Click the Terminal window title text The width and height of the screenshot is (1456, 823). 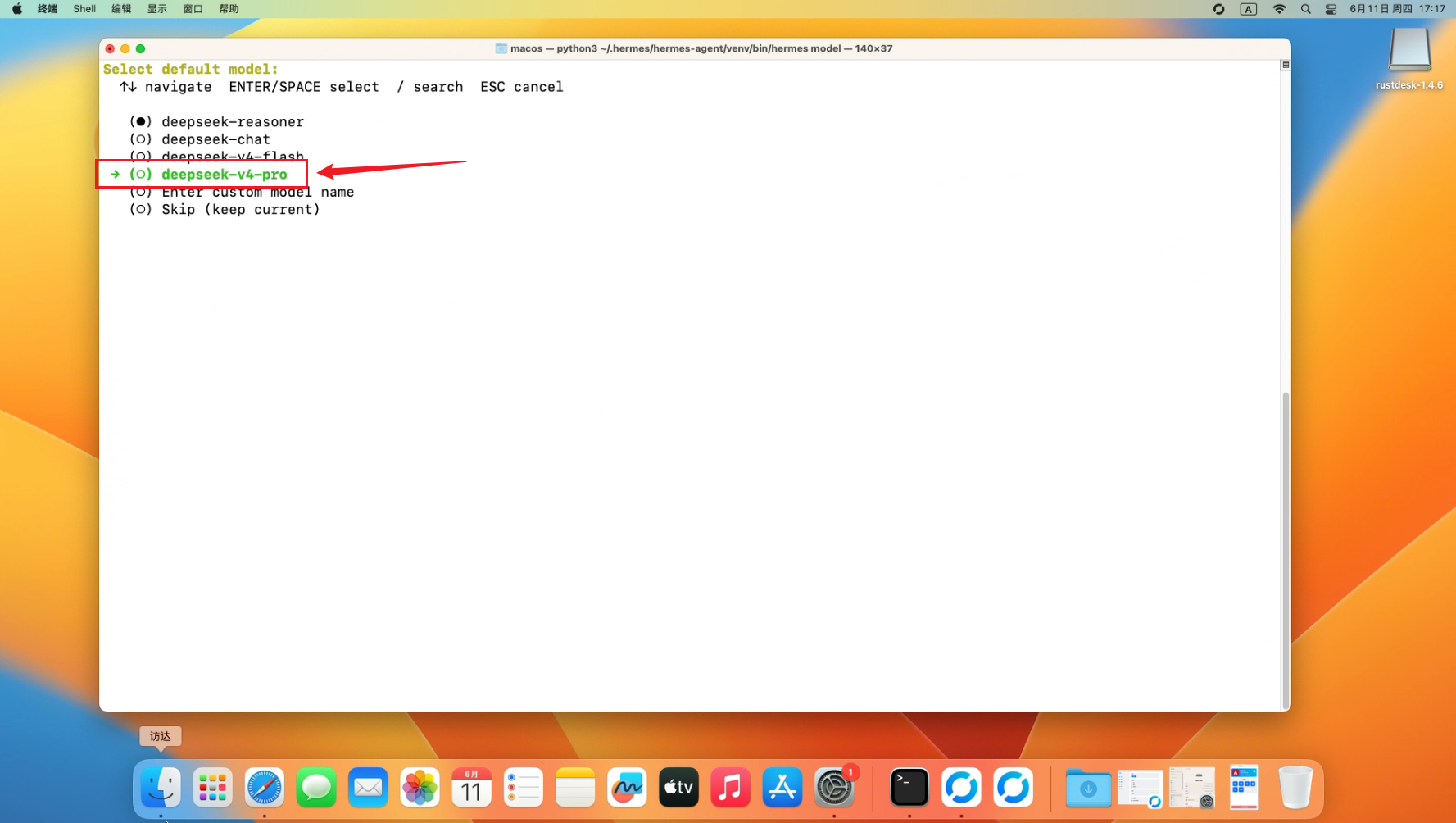pyautogui.click(x=701, y=48)
